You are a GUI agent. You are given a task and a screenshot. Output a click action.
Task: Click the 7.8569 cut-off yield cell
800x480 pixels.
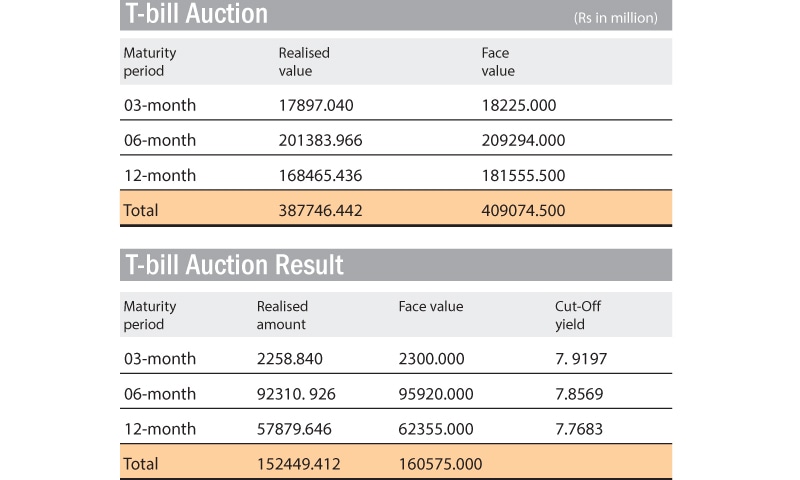click(579, 394)
